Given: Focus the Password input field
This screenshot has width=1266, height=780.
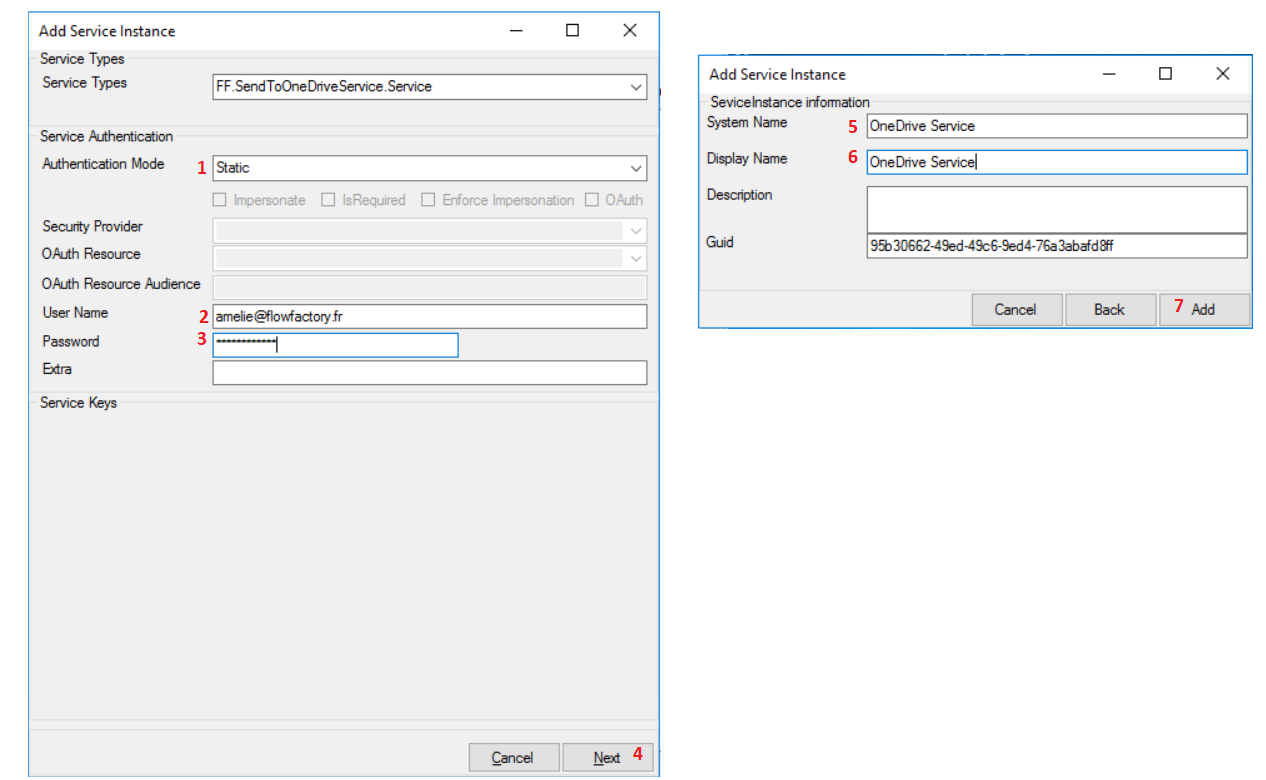Looking at the screenshot, I should click(336, 345).
